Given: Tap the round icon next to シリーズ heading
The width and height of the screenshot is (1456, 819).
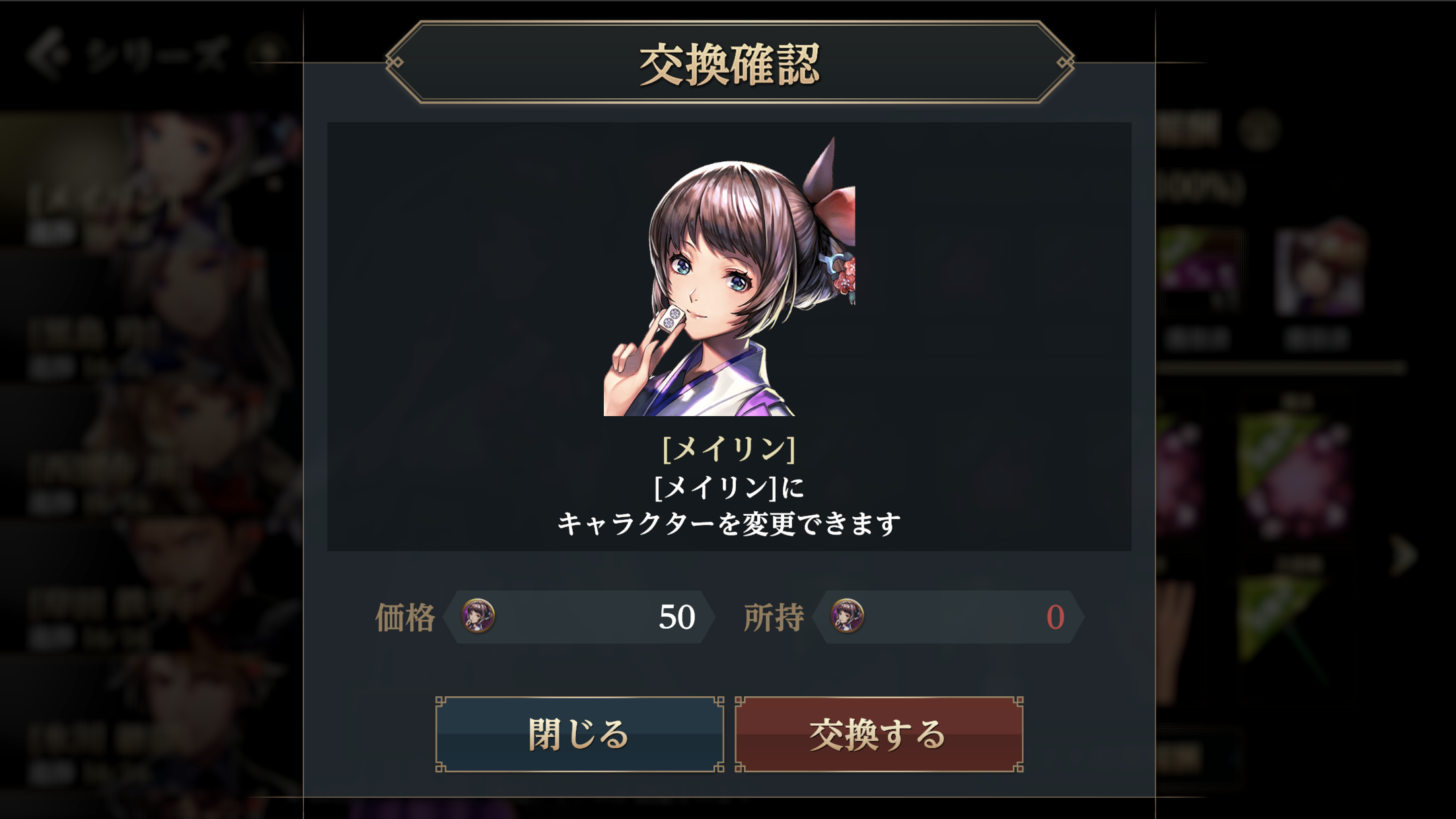Looking at the screenshot, I should tap(266, 53).
